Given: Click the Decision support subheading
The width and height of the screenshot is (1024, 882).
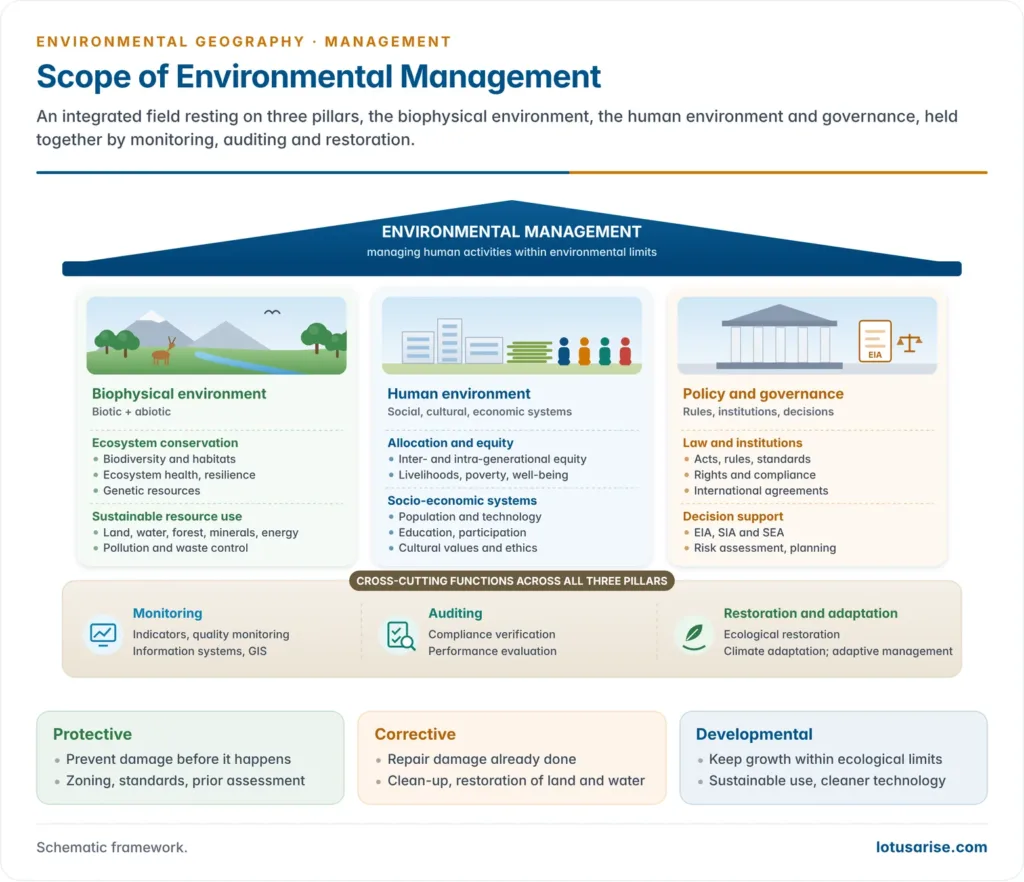Looking at the screenshot, I should click(x=733, y=516).
